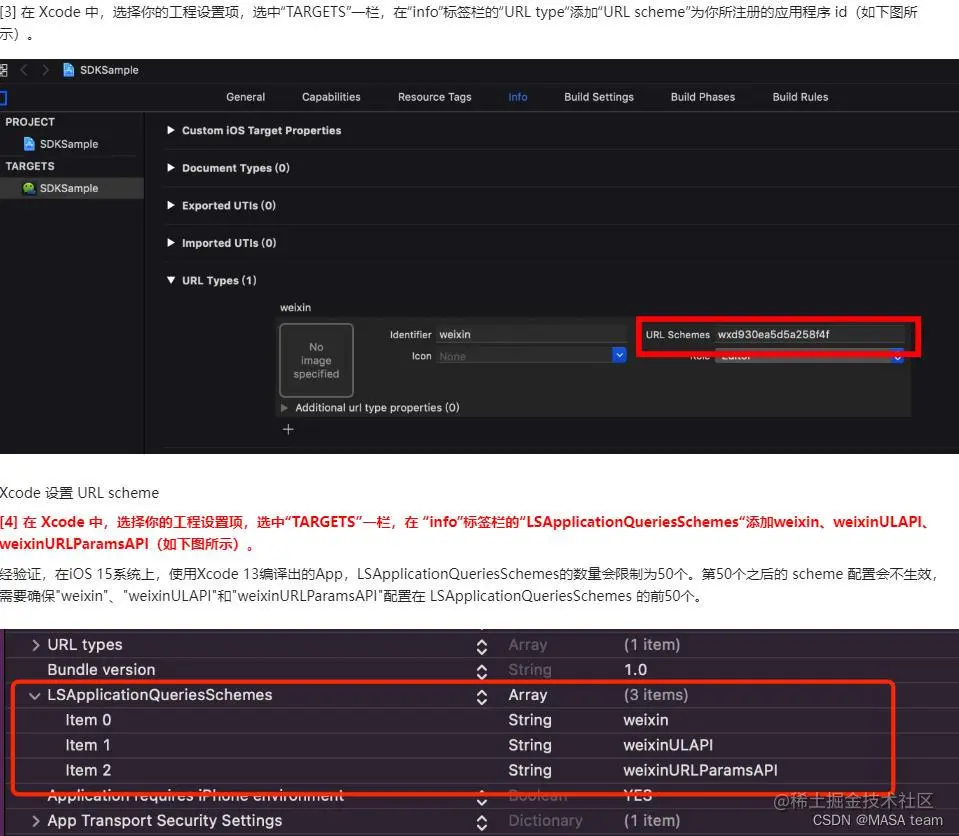The image size is (959, 836).
Task: Collapse LSApplicationQueriesSchemes in the plist
Action: (35, 695)
